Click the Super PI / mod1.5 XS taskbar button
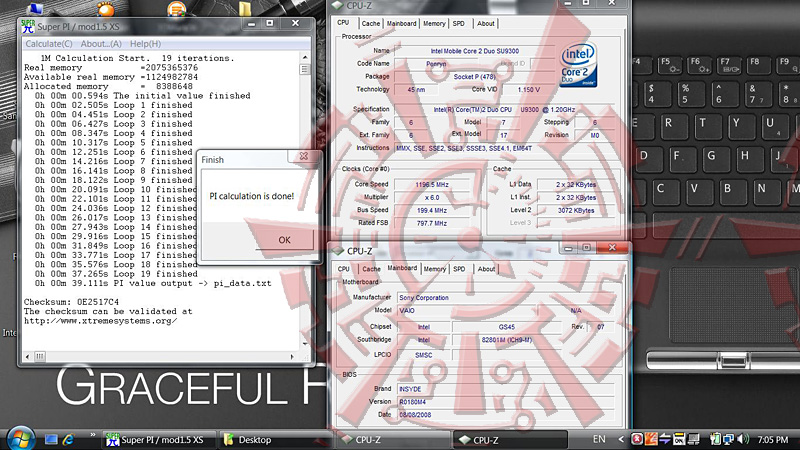 tap(158, 440)
